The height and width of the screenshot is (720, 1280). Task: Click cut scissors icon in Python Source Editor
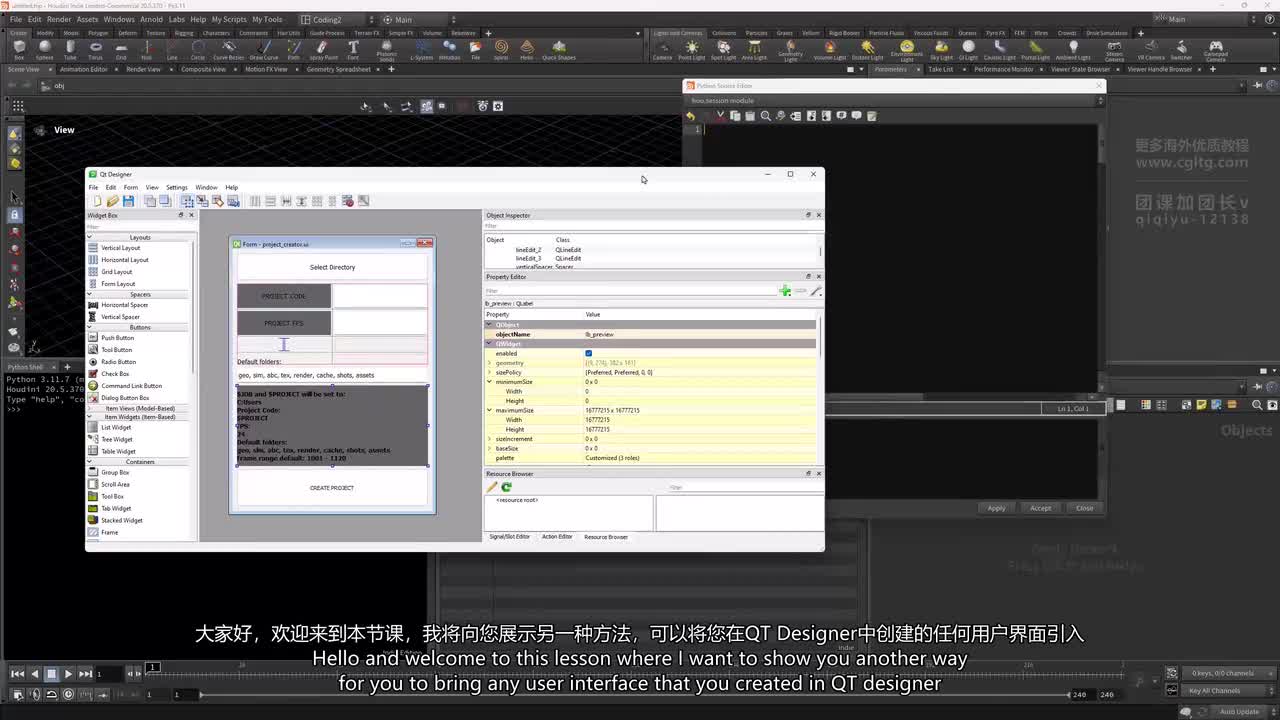(720, 116)
